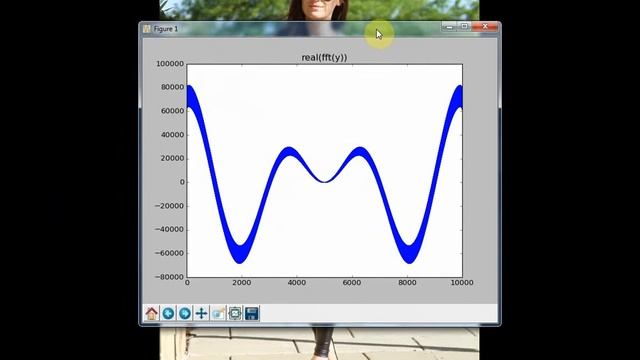
Task: Click the blue curve's central dip at zero
Action: (324, 181)
